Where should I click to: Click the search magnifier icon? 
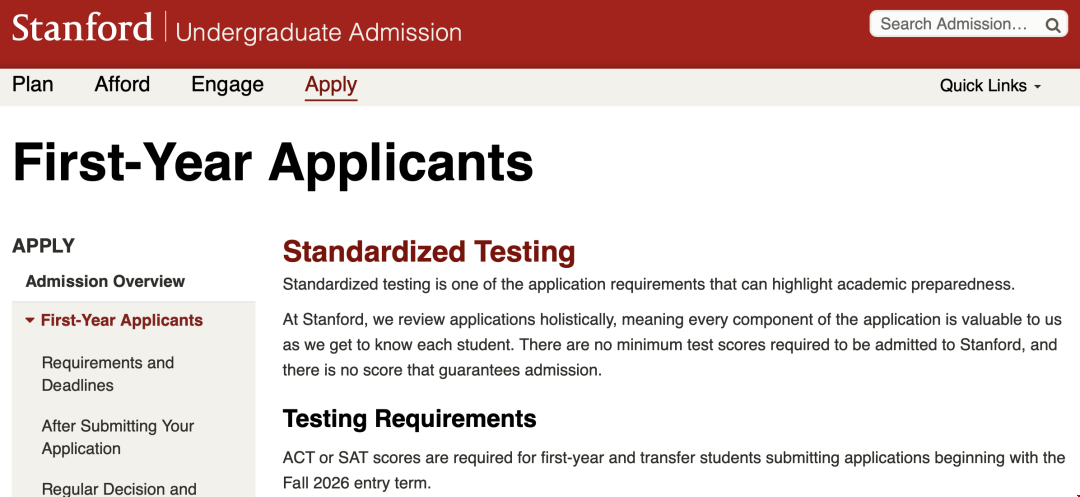tap(1054, 25)
